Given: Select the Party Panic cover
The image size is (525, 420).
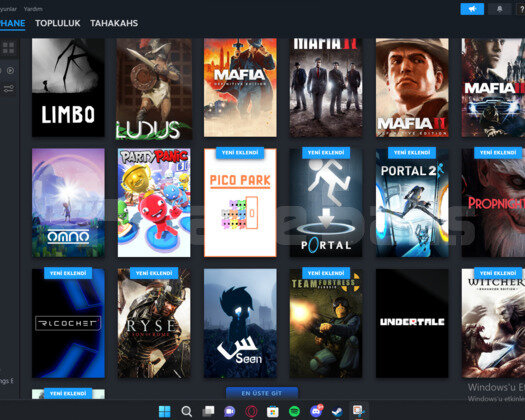Looking at the screenshot, I should coord(154,203).
